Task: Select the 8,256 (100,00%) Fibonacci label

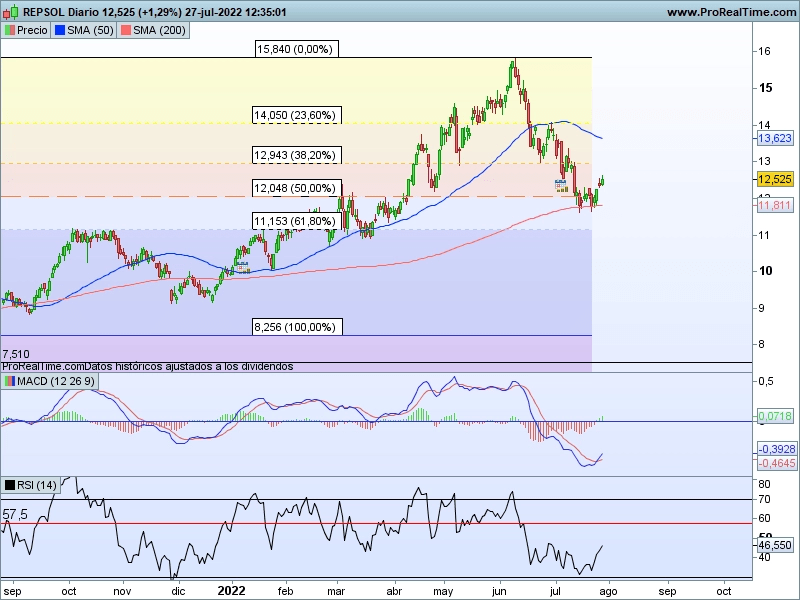Action: (295, 327)
